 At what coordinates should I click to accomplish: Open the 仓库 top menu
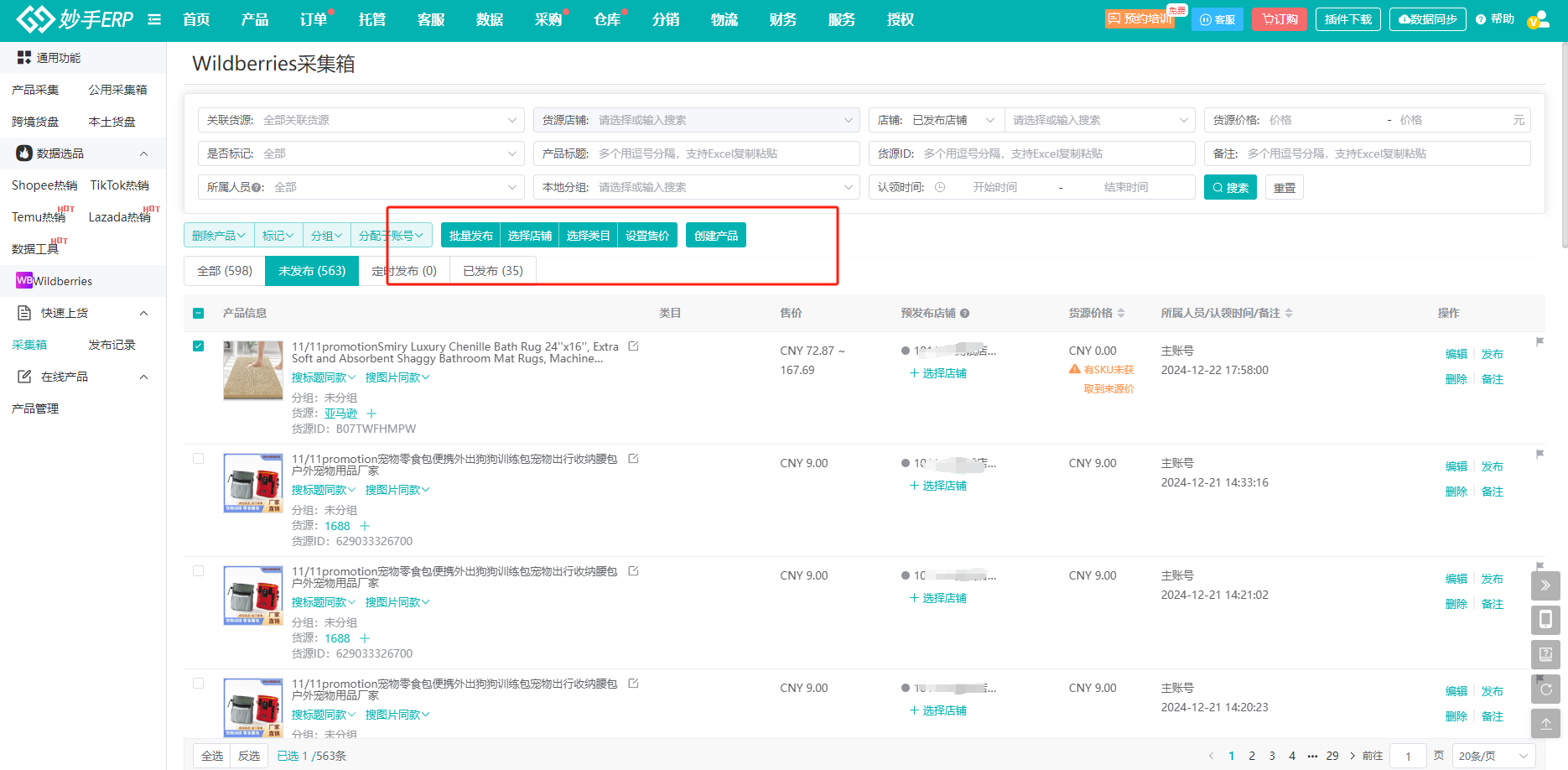click(x=607, y=19)
